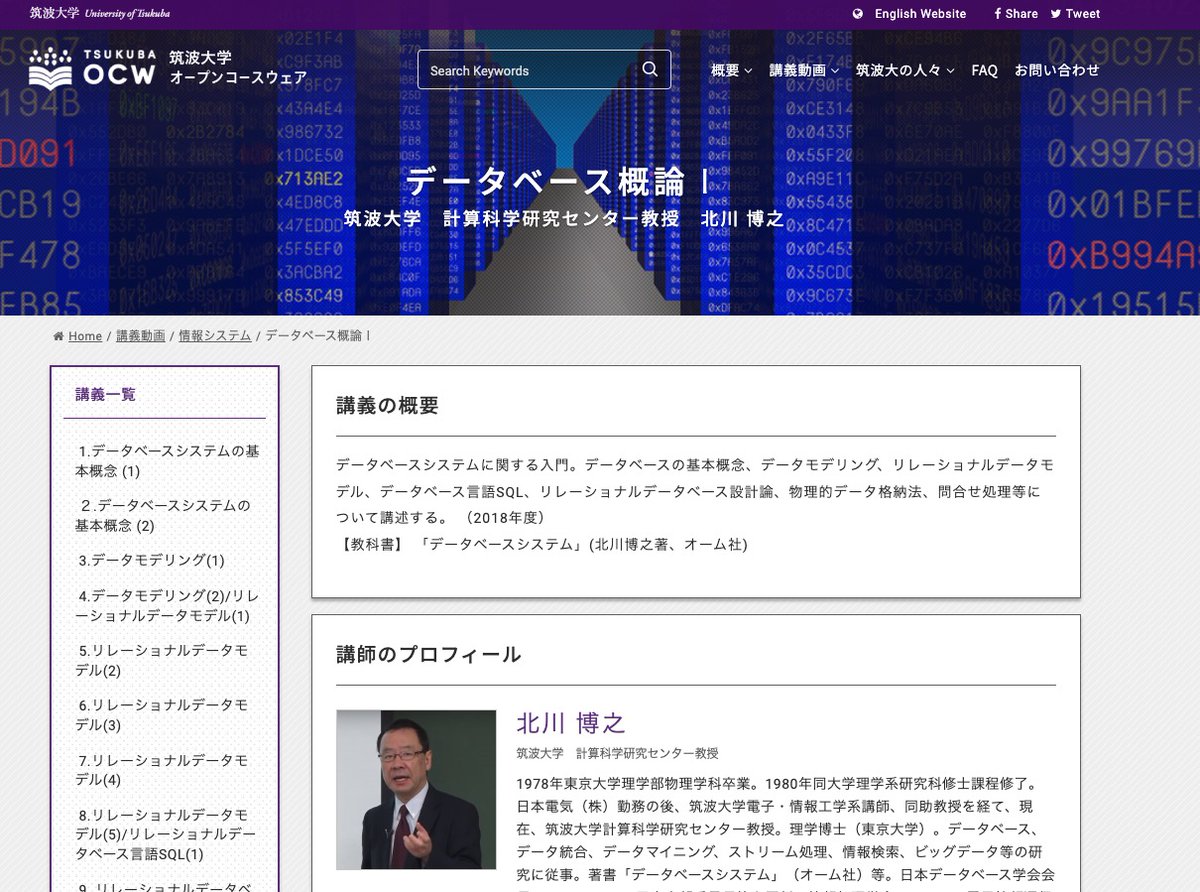1200x892 pixels.
Task: Open the FAQ menu item
Action: [x=985, y=70]
